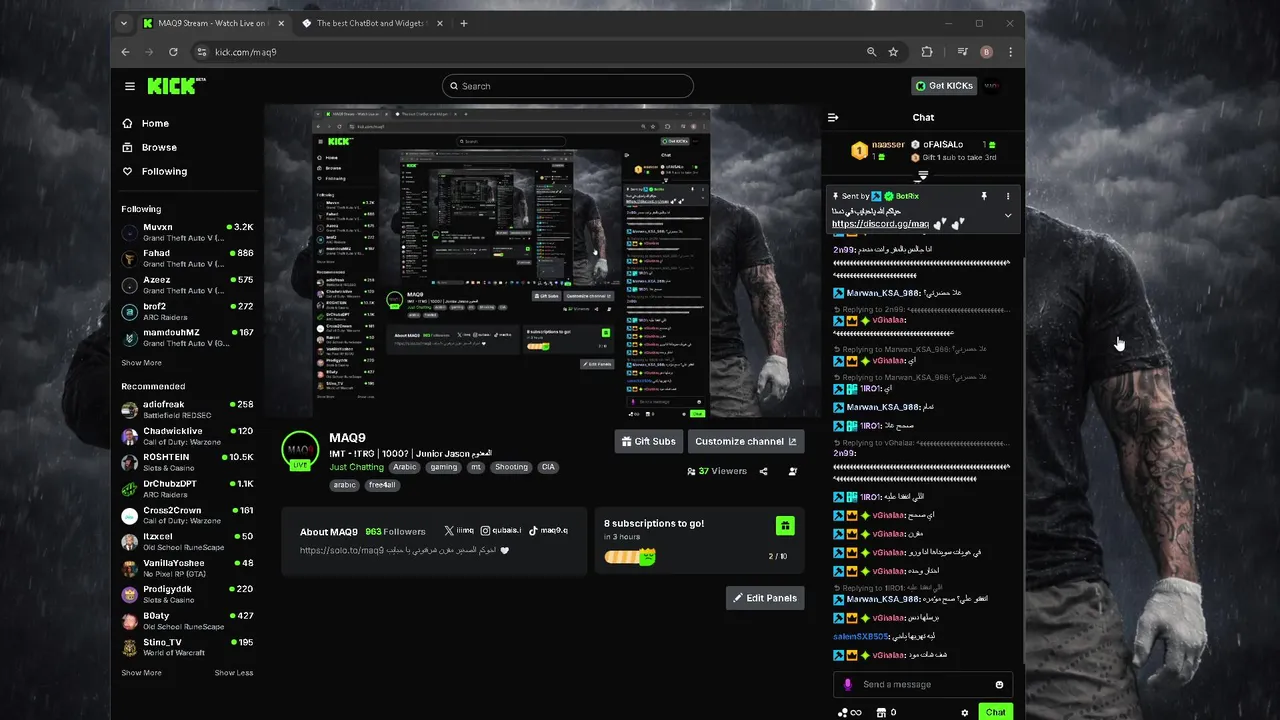
Task: Select the gaming tag chip
Action: click(x=443, y=467)
